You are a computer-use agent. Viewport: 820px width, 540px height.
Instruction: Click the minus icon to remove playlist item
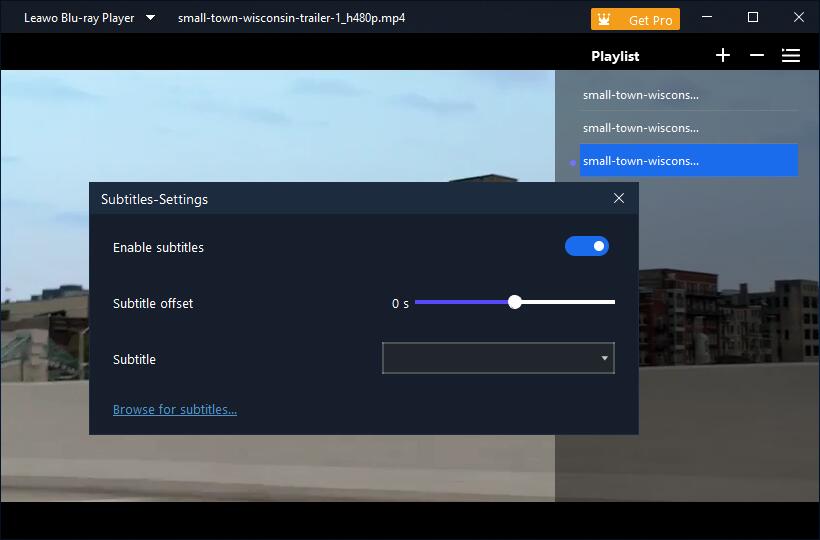pos(757,56)
